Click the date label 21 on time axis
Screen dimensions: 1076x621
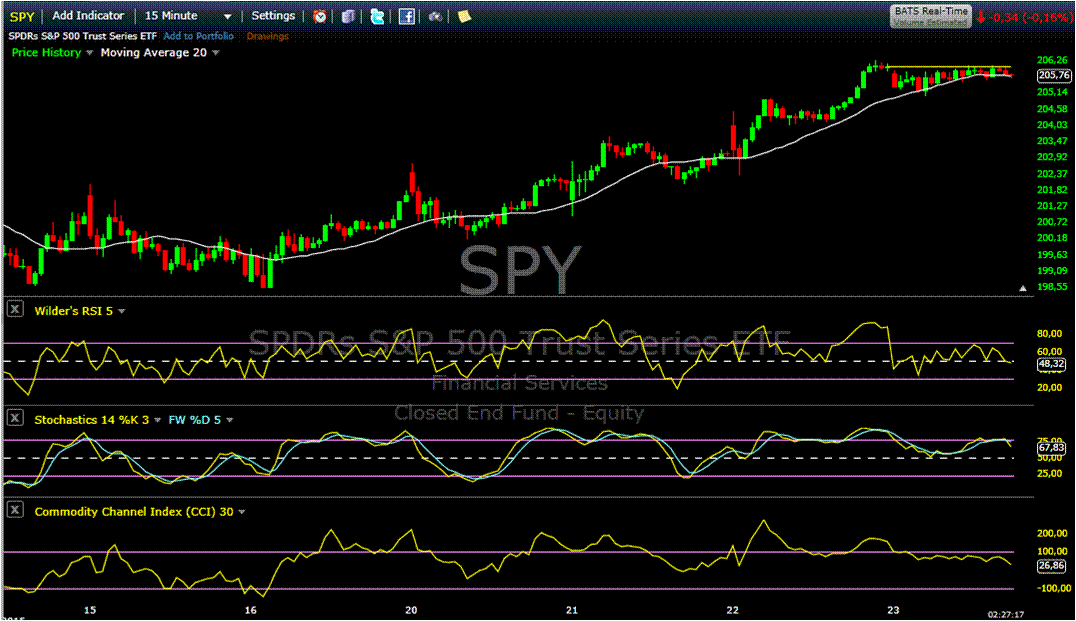pyautogui.click(x=572, y=609)
